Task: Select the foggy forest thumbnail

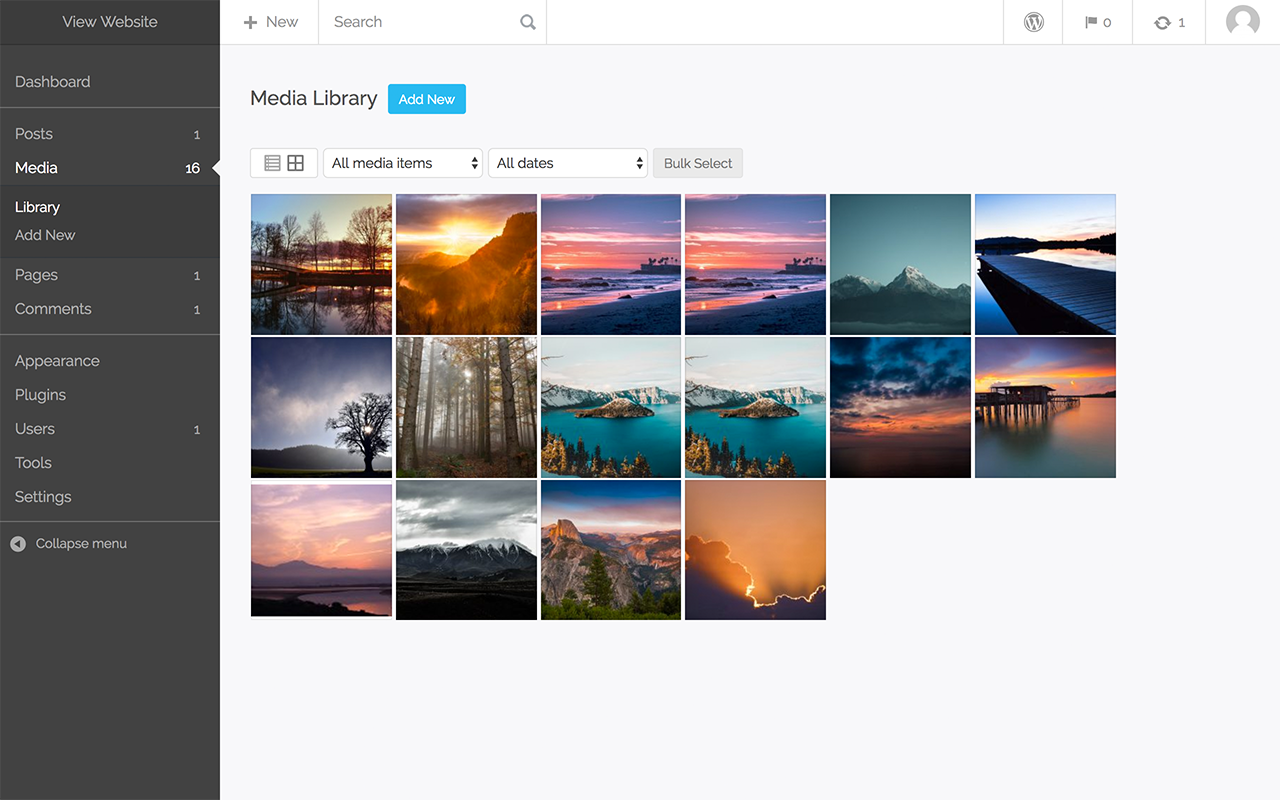Action: (x=466, y=407)
